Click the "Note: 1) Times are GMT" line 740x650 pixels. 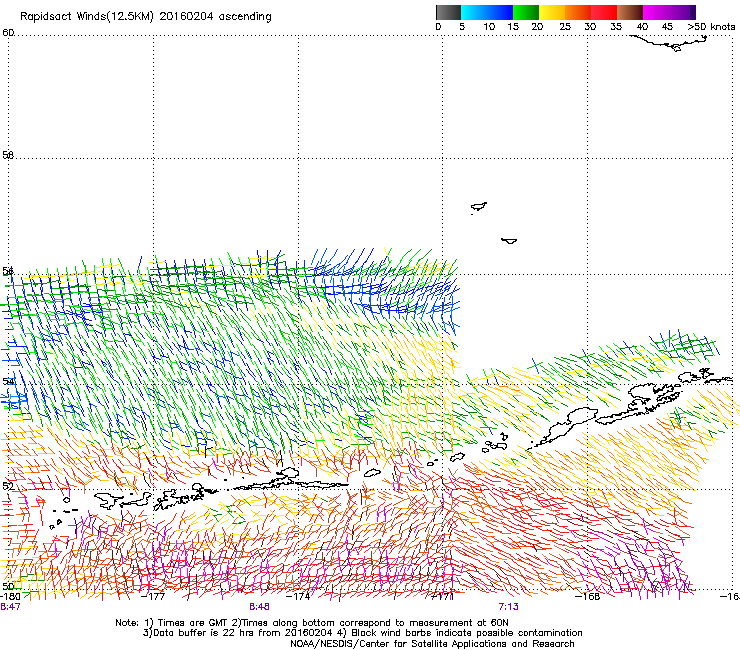(x=312, y=623)
